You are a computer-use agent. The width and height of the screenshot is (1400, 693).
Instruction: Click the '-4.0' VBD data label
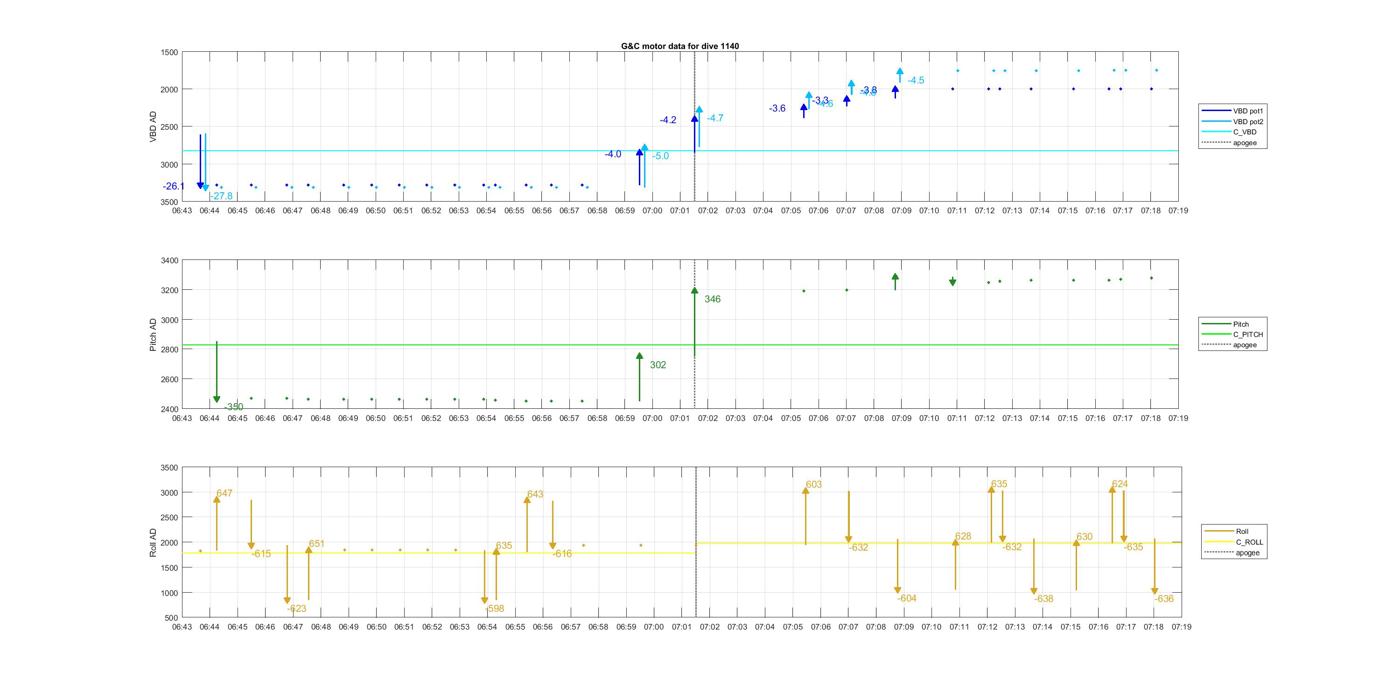613,154
